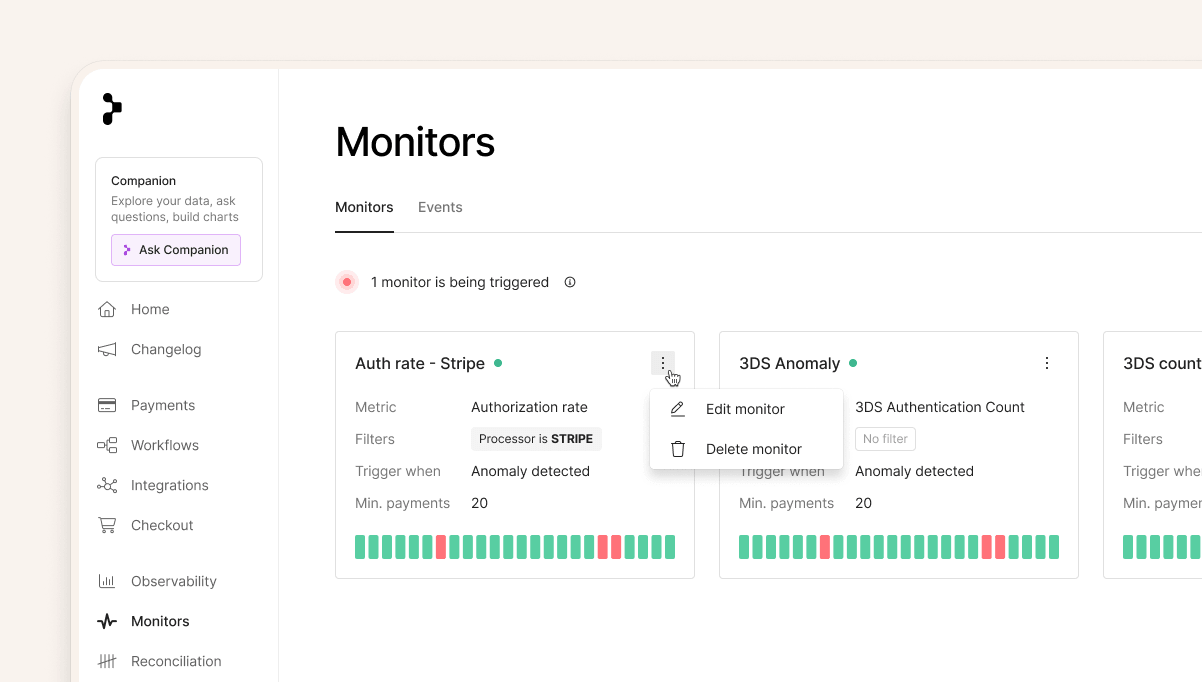This screenshot has width=1202, height=682.
Task: Click the green status dot beside 3DS Anomaly
Action: pyautogui.click(x=853, y=363)
